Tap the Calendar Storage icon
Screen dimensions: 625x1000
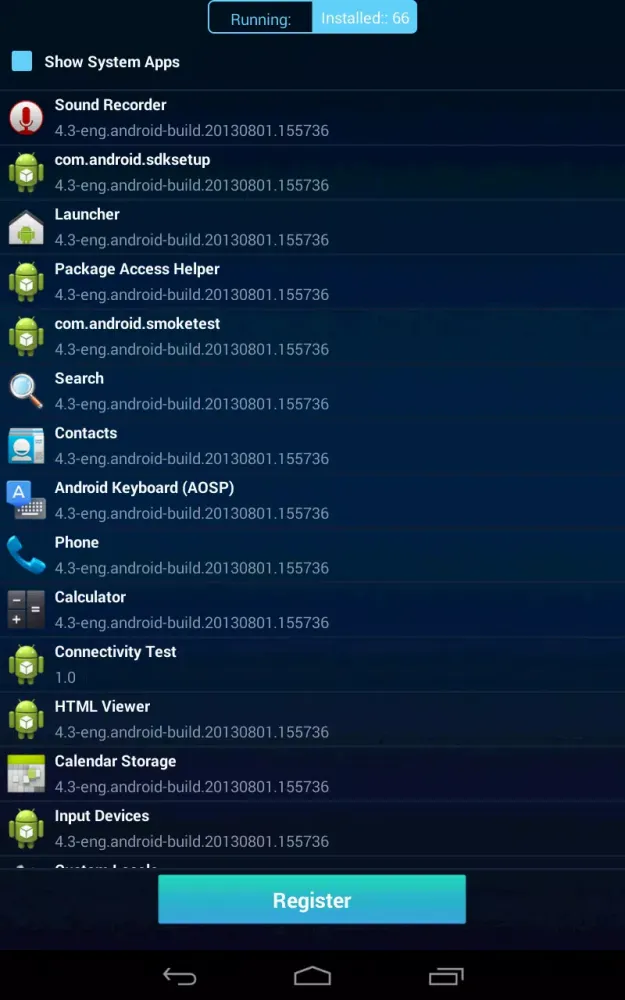(26, 774)
